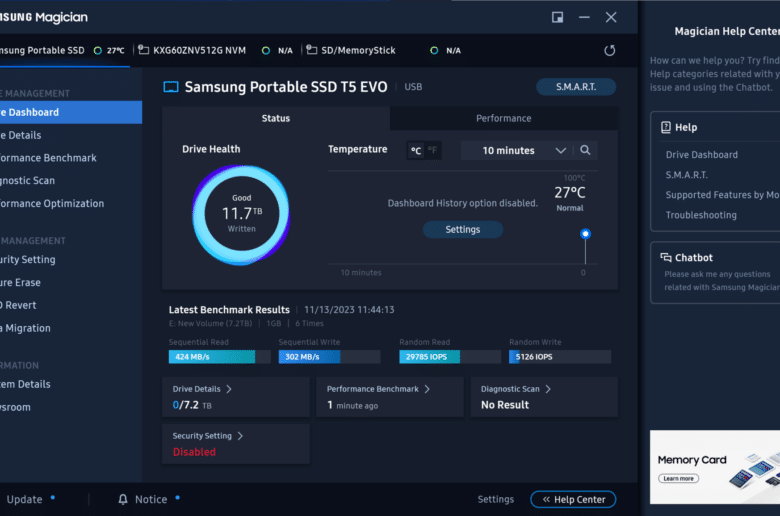This screenshot has height=516, width=780.
Task: Click the 11/13/2023 11:44:13 benchmark timestamp
Action: click(349, 310)
